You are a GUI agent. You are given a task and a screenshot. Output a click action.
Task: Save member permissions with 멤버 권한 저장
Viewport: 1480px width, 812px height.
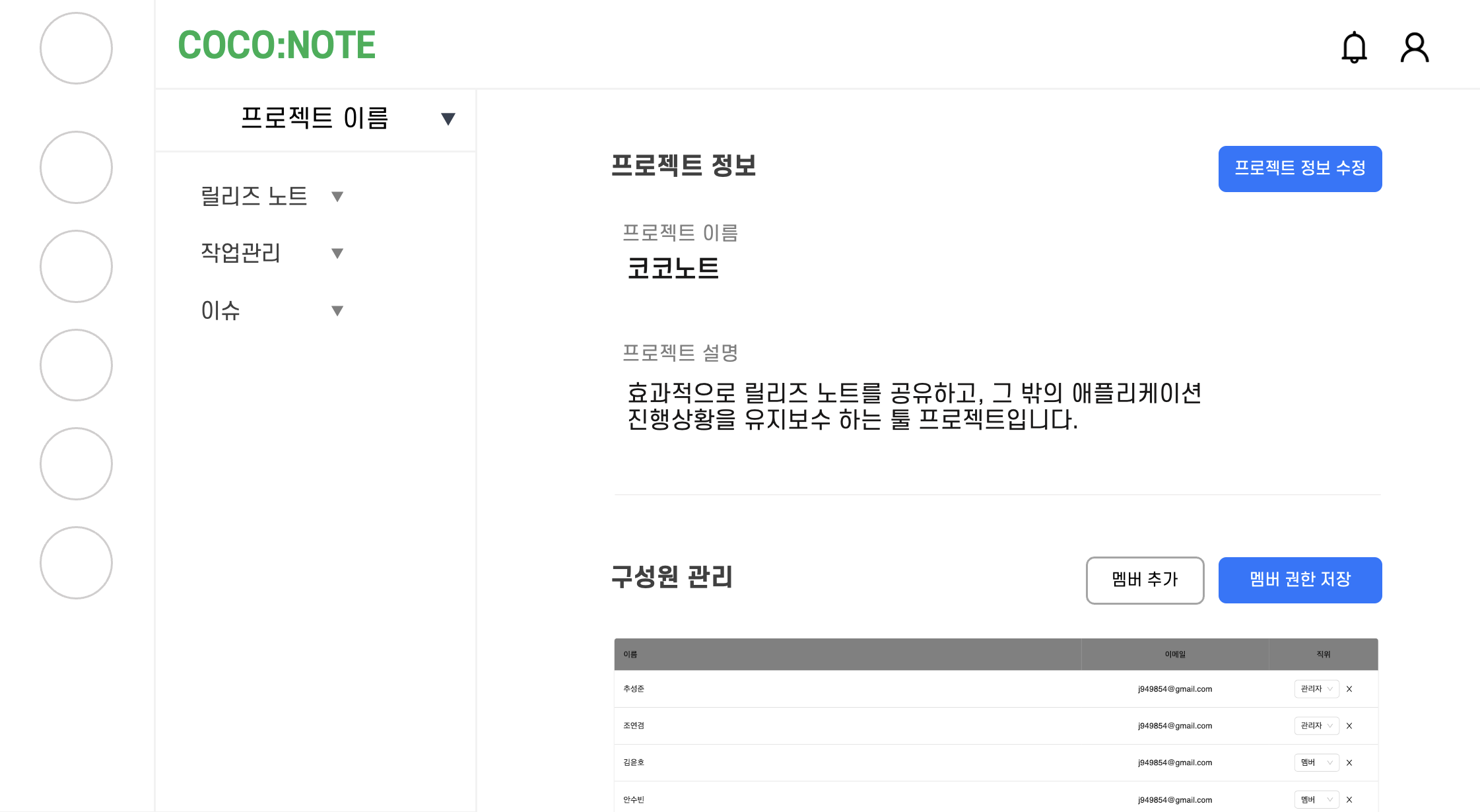[x=1300, y=580]
